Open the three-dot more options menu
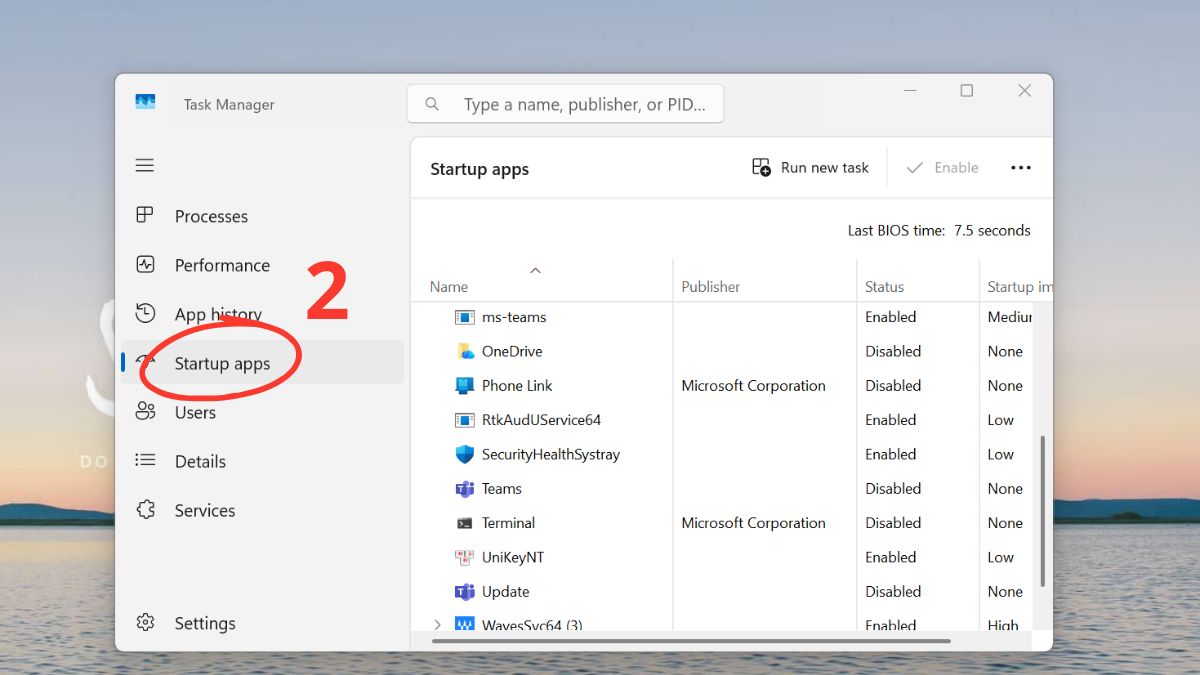The height and width of the screenshot is (675, 1200). (x=1020, y=168)
